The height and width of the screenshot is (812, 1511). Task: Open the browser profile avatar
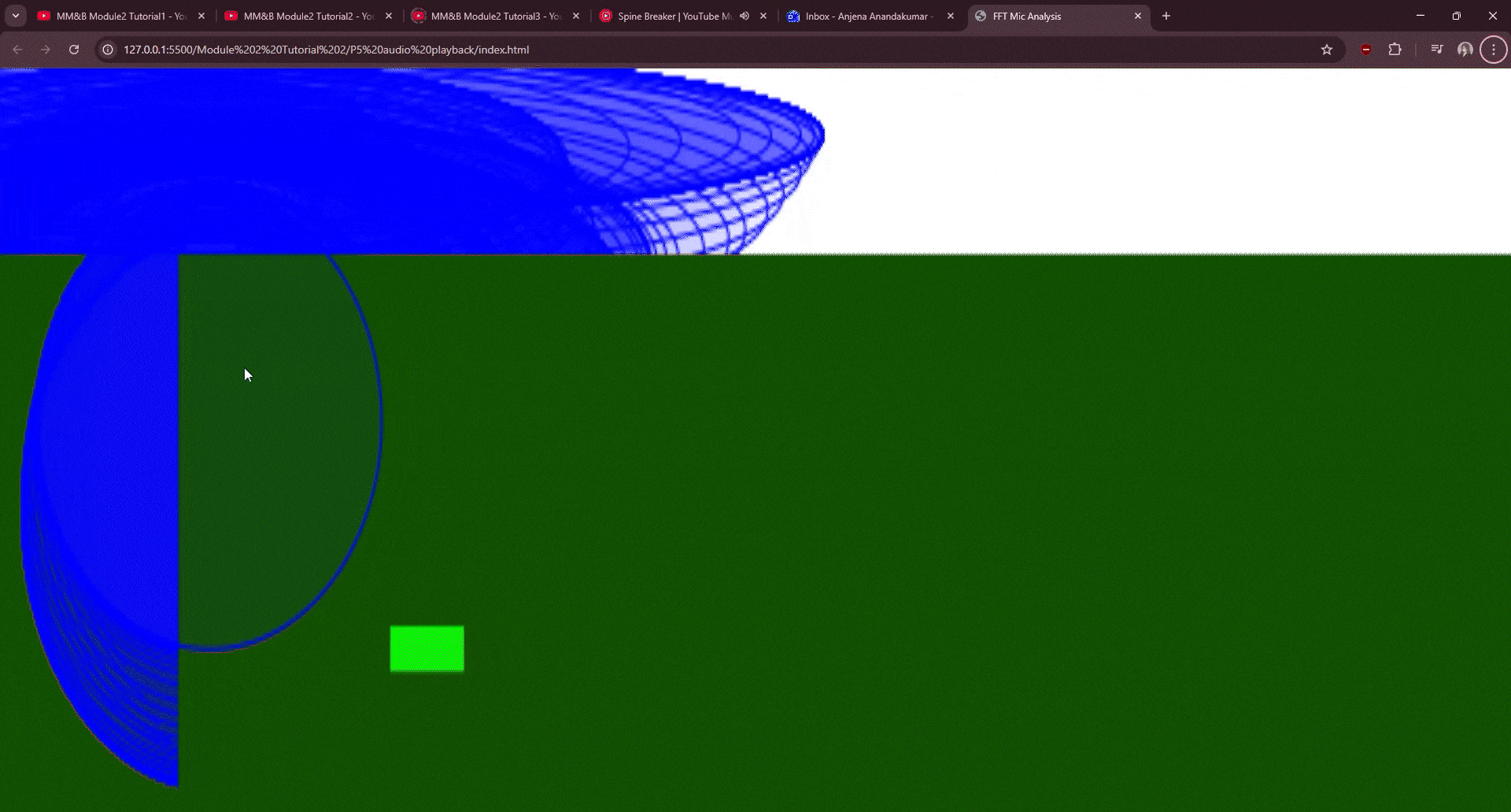pos(1465,49)
